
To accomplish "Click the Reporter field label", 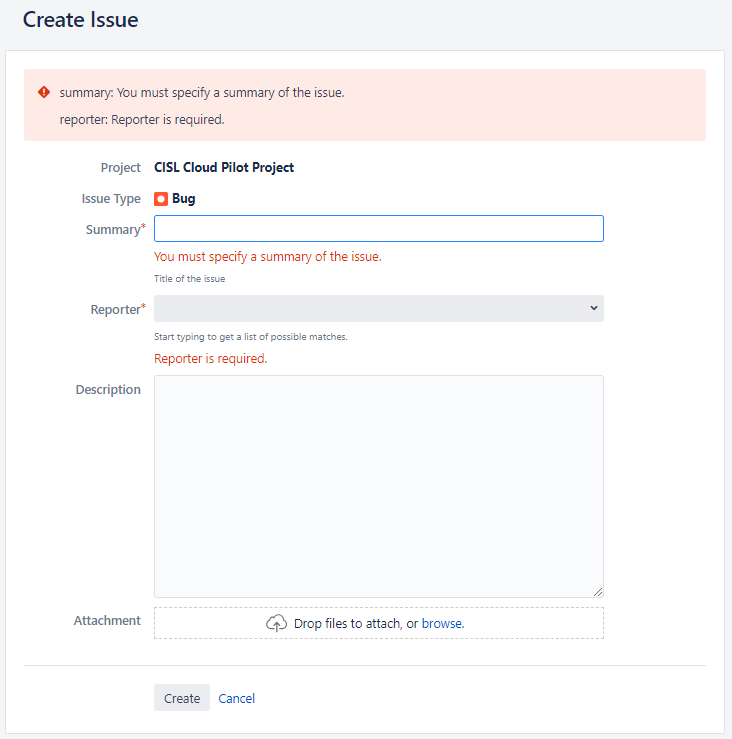I will [x=114, y=310].
